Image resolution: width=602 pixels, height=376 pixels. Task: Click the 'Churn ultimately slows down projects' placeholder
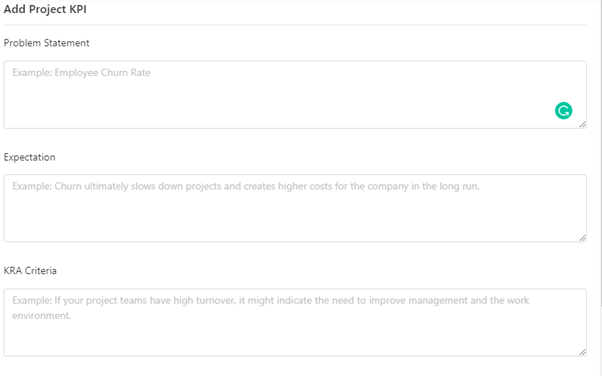click(x=138, y=186)
